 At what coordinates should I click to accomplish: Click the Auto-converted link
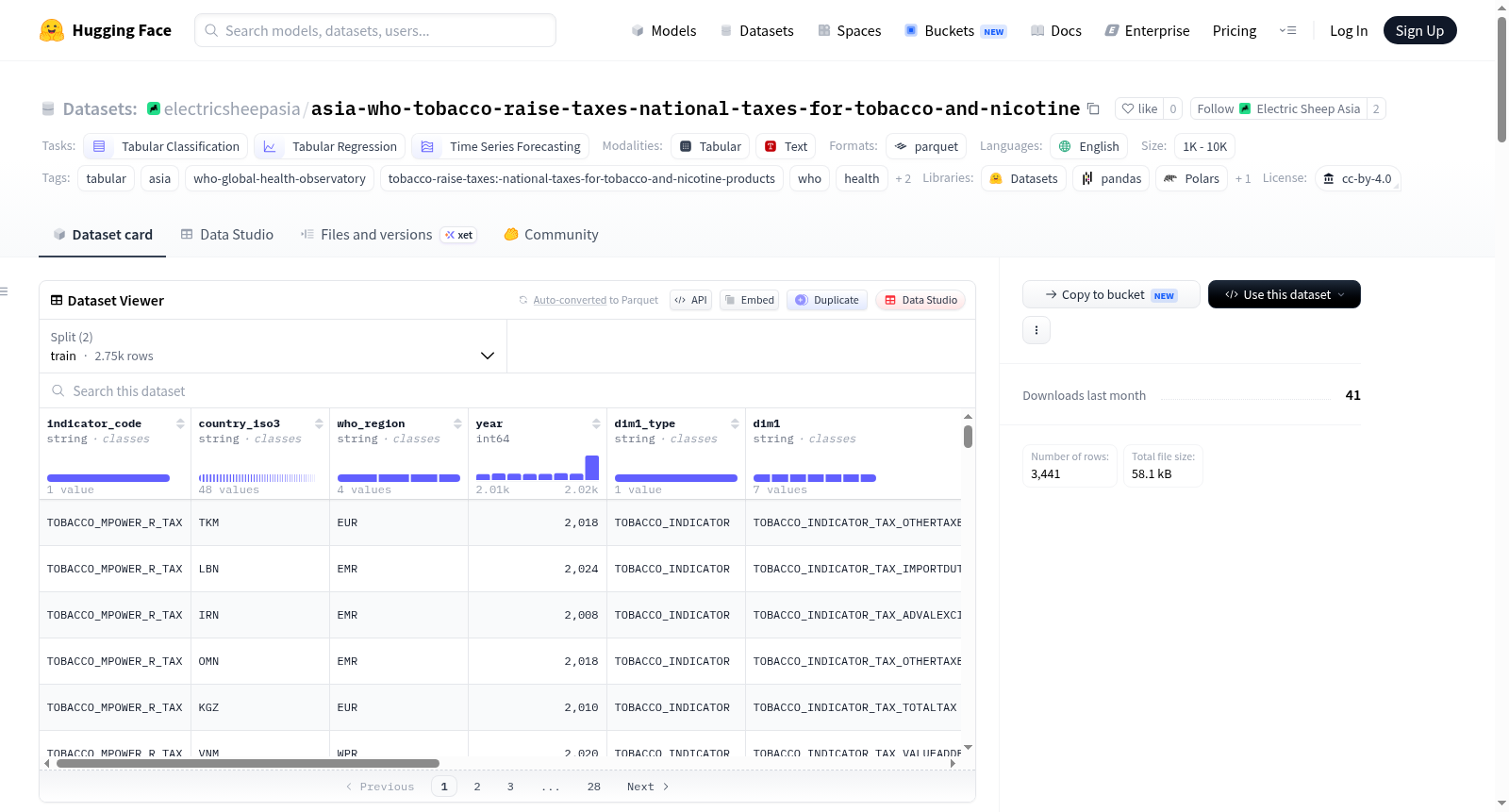click(x=570, y=300)
